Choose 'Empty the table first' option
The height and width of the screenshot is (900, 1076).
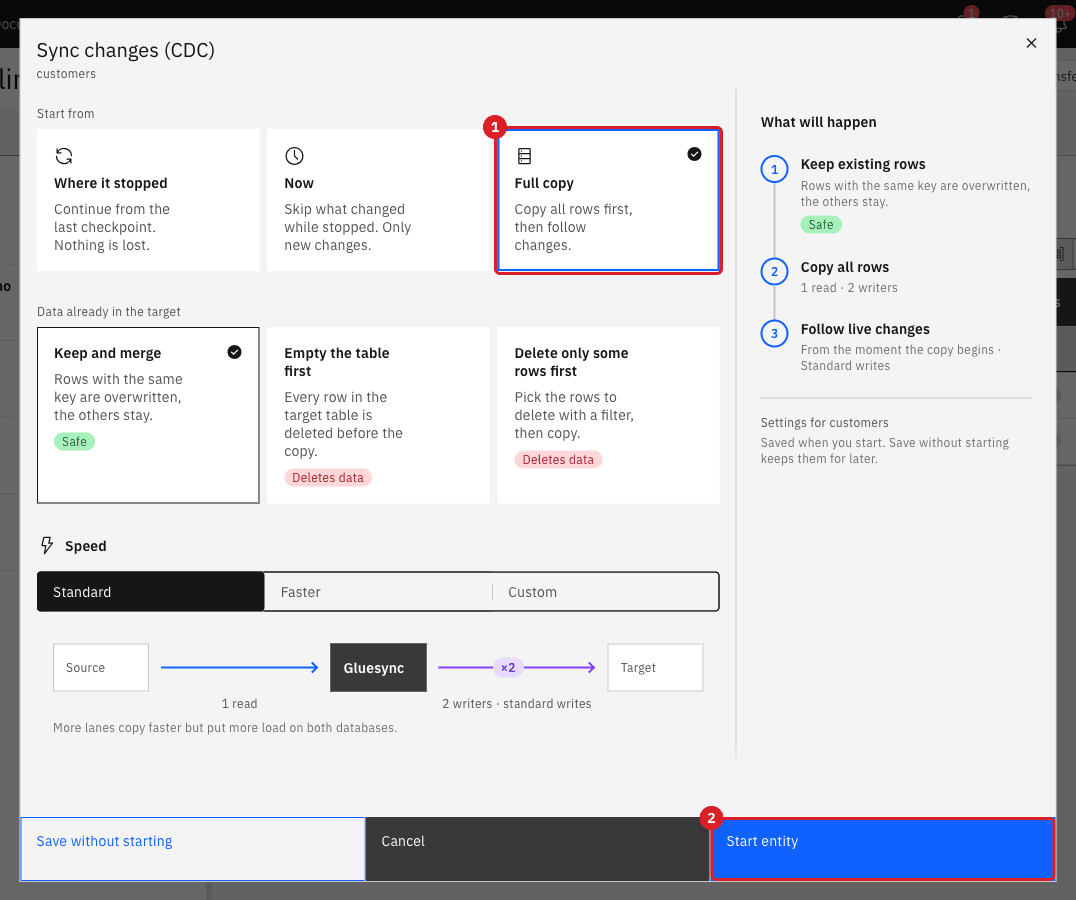tap(378, 415)
